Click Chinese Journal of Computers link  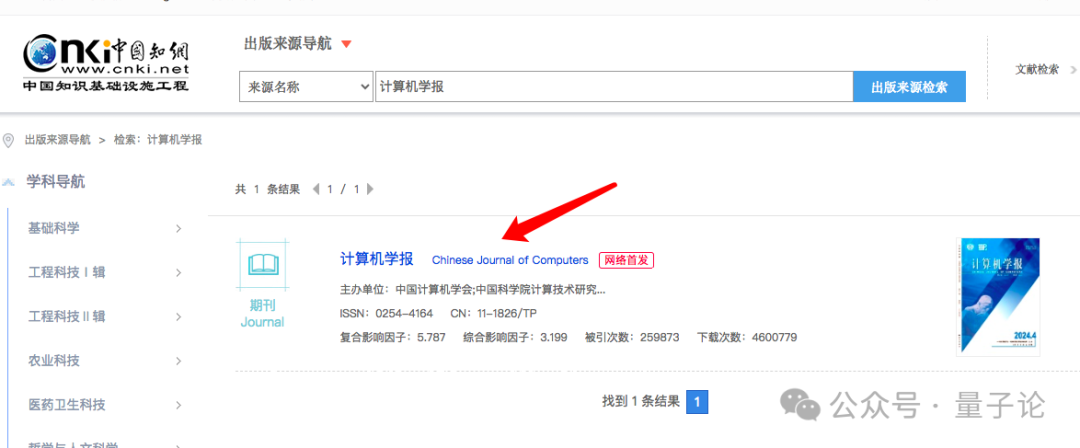pos(510,260)
